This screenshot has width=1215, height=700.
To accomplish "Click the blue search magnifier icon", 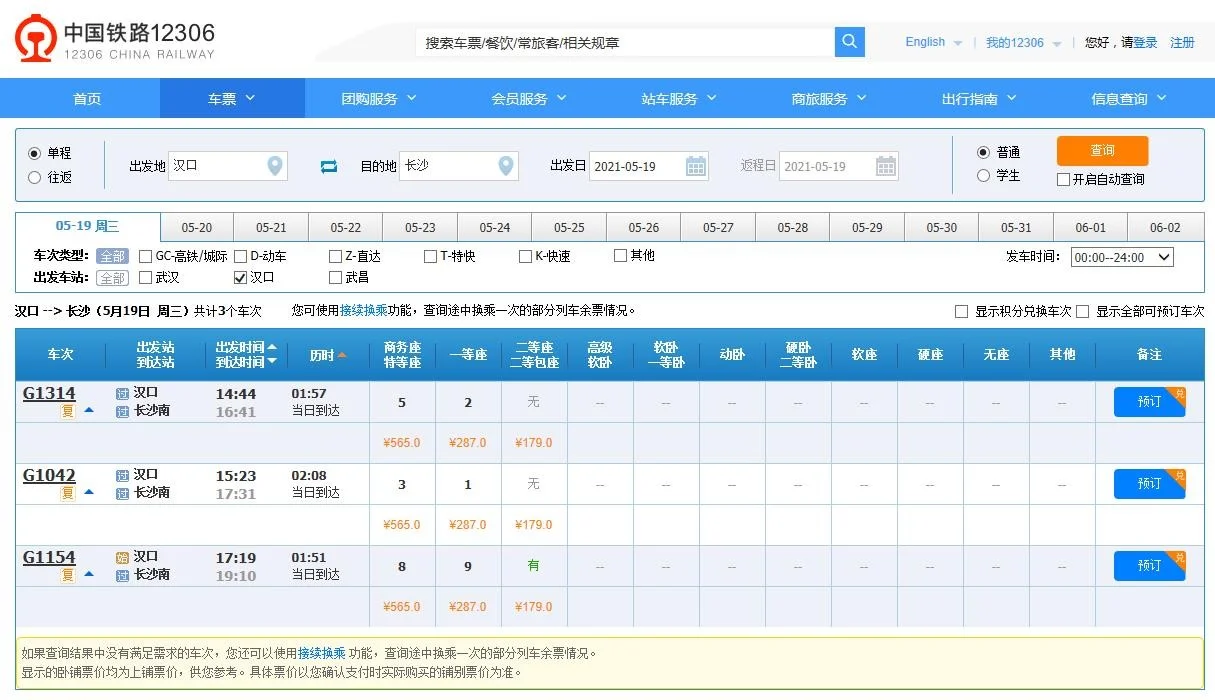I will click(x=849, y=42).
